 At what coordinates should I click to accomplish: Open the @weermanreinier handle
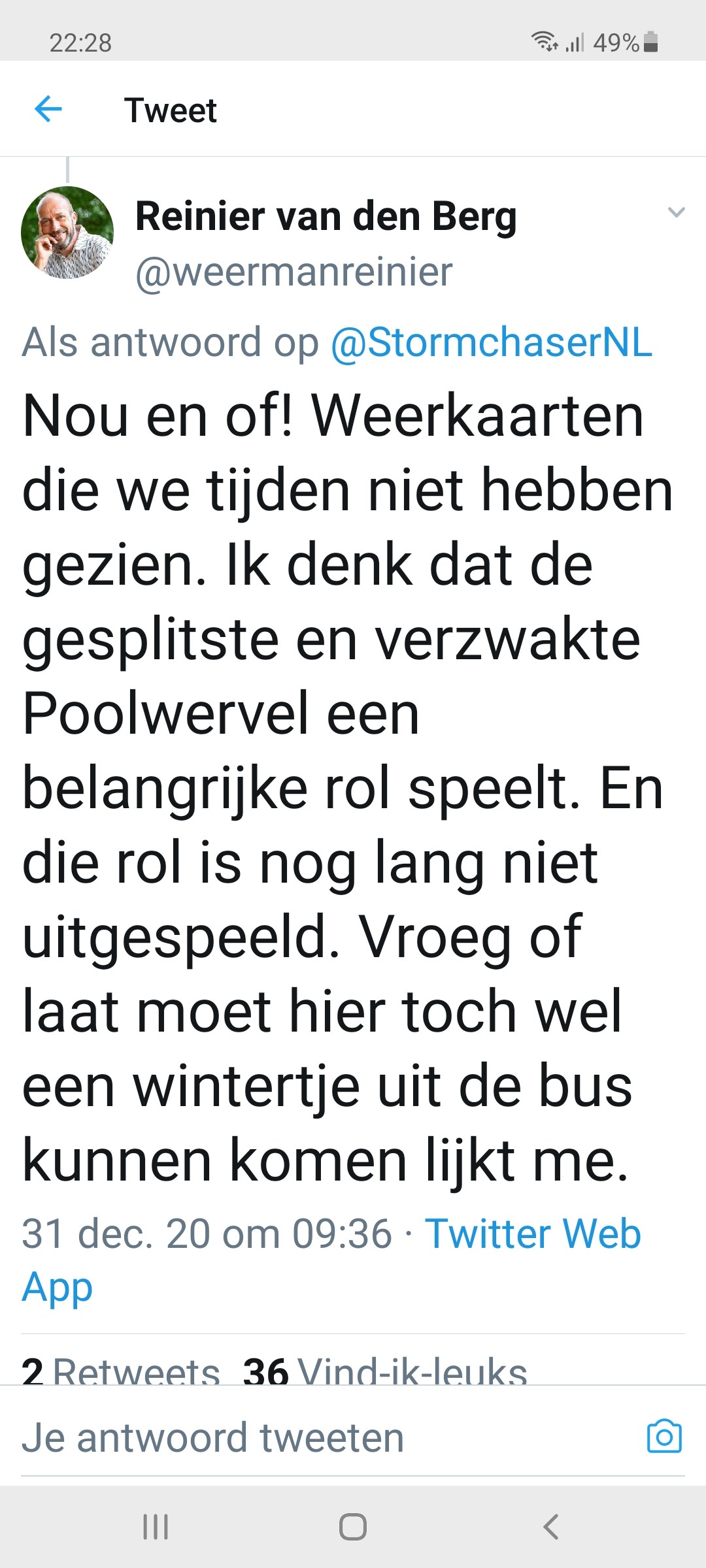294,272
